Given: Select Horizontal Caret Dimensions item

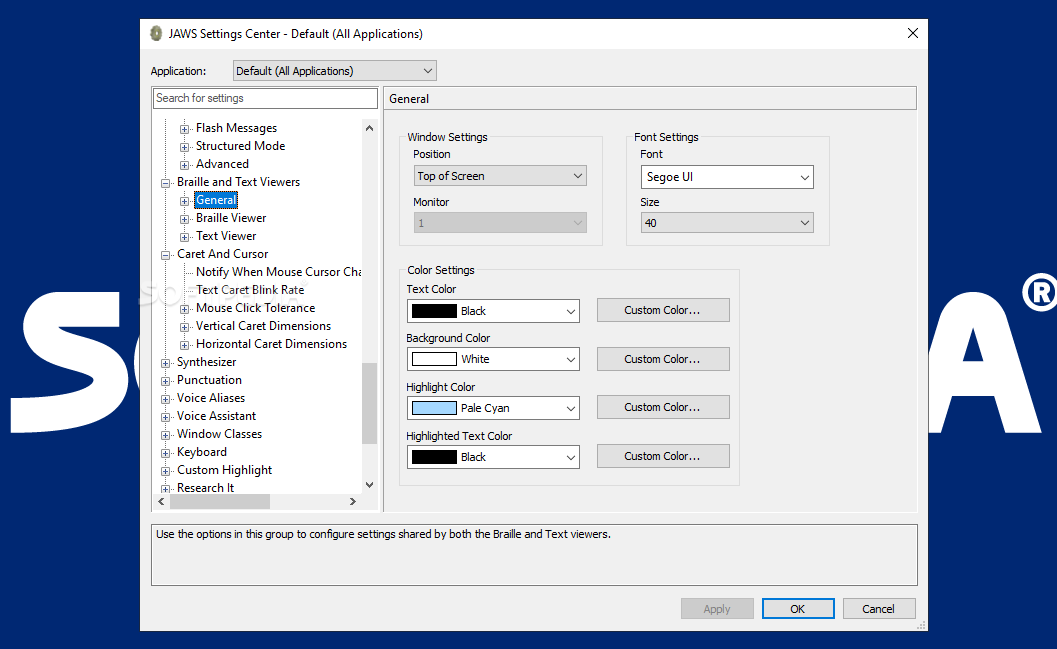Looking at the screenshot, I should [x=271, y=344].
